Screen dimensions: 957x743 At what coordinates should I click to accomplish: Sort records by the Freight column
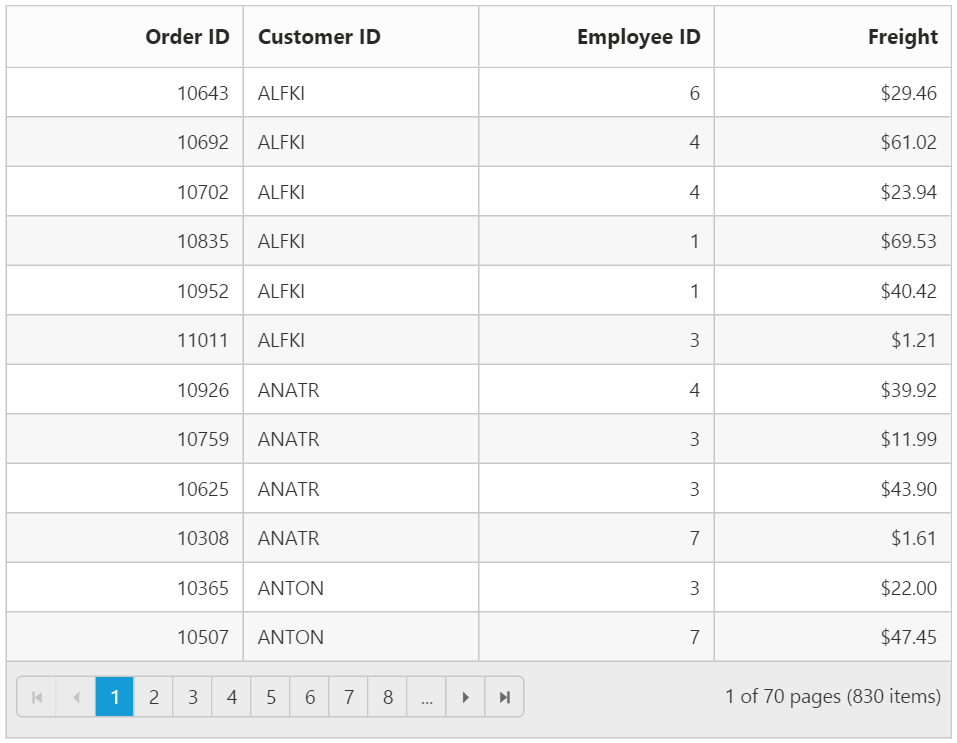[x=903, y=36]
